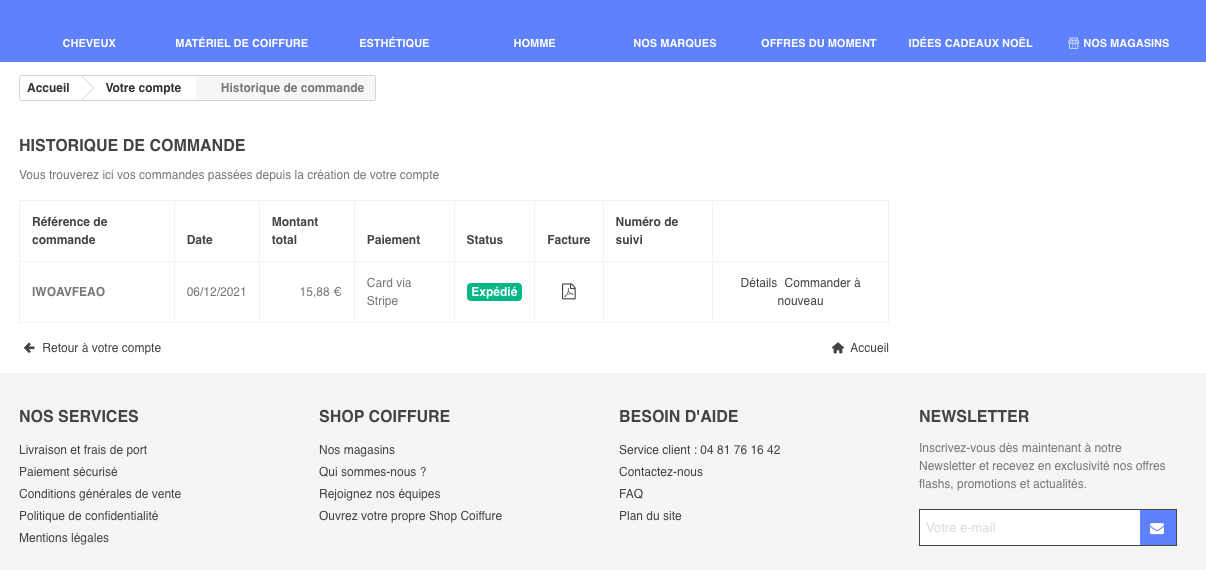
Task: Click the Service client phone number
Action: 740,450
